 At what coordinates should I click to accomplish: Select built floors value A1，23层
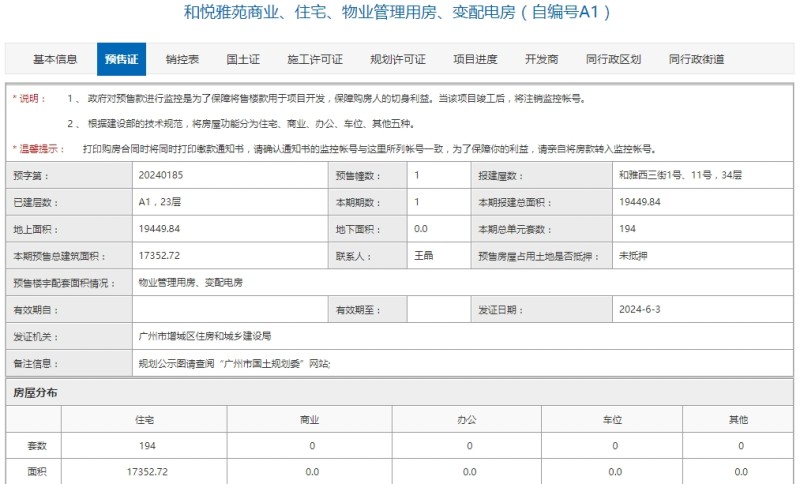click(160, 202)
